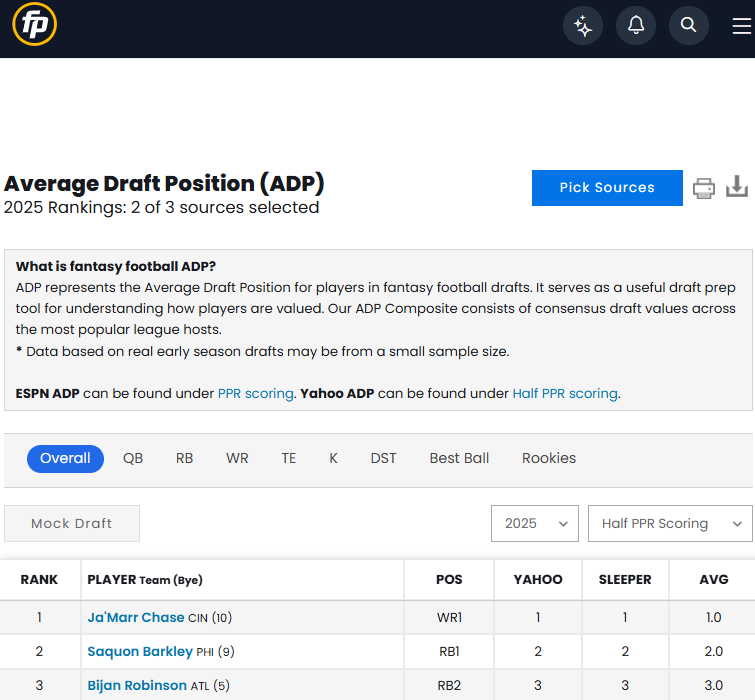755x700 pixels.
Task: Click the Pick Sources button
Action: tap(607, 188)
